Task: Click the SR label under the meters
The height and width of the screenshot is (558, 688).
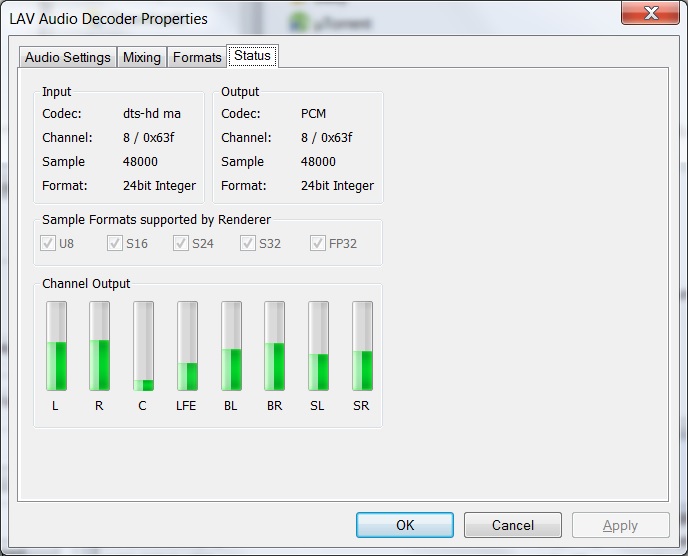Action: (361, 406)
